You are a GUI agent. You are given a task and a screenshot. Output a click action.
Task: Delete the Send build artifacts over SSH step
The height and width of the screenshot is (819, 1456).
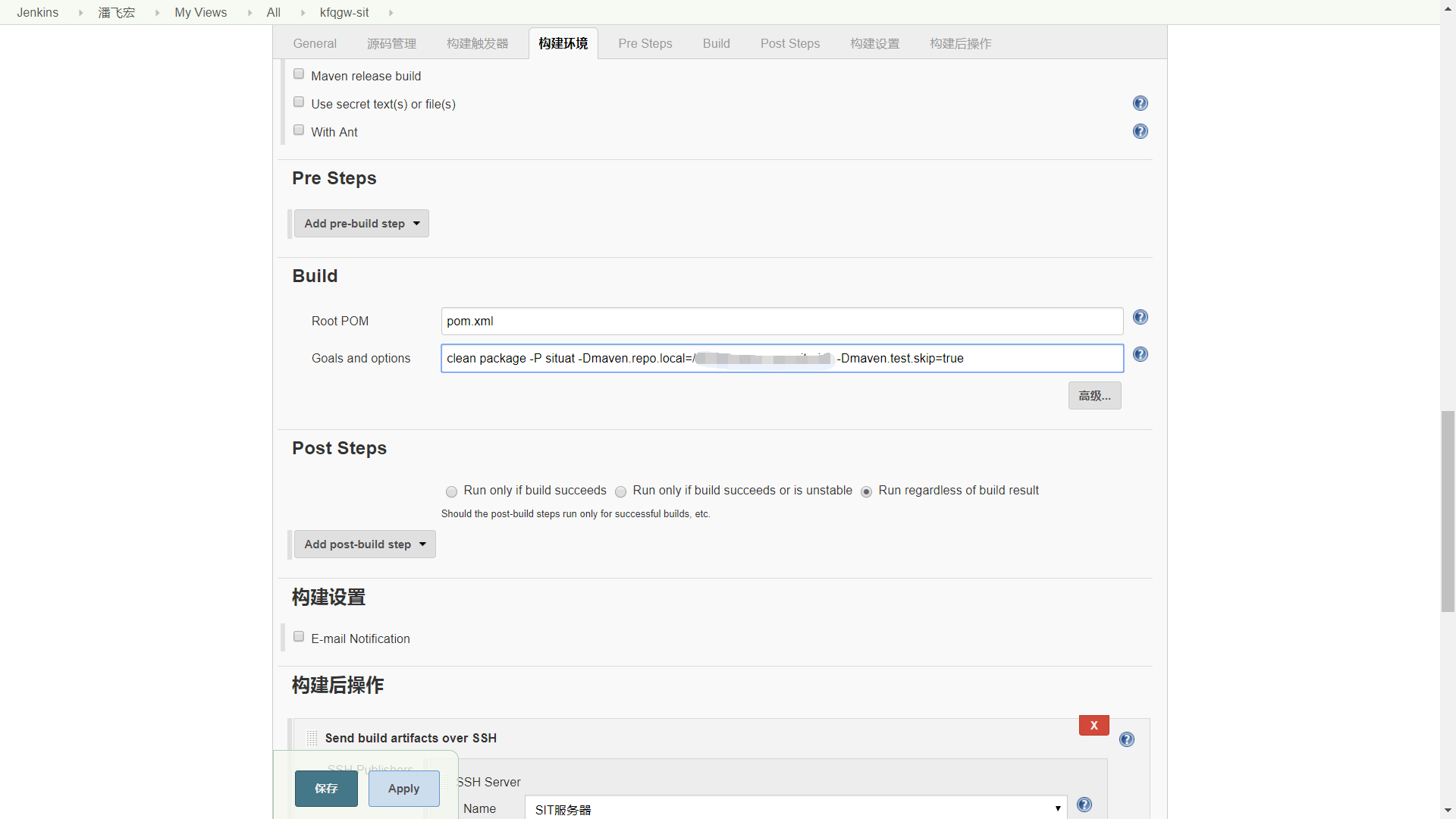click(x=1094, y=726)
